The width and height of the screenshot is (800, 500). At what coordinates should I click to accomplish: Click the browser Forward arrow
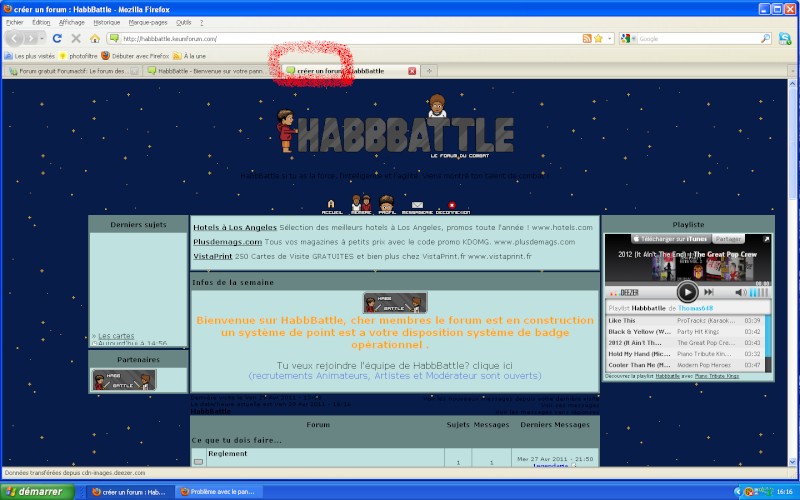point(31,38)
